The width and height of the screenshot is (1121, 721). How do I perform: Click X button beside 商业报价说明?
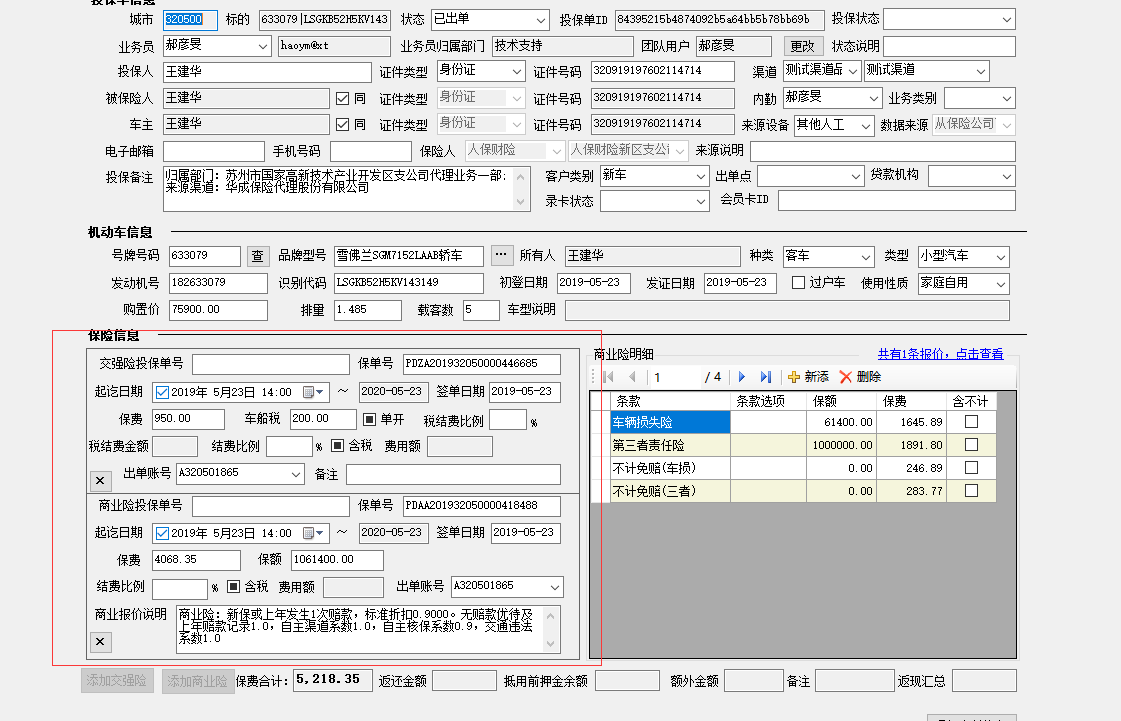(101, 642)
